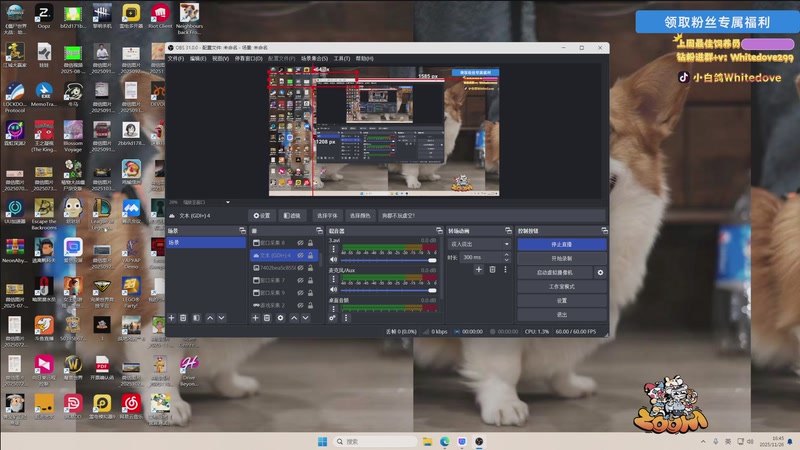Toggle visibility of 窗口采集 7 source
Image resolution: width=800 pixels, height=450 pixels.
click(x=301, y=280)
